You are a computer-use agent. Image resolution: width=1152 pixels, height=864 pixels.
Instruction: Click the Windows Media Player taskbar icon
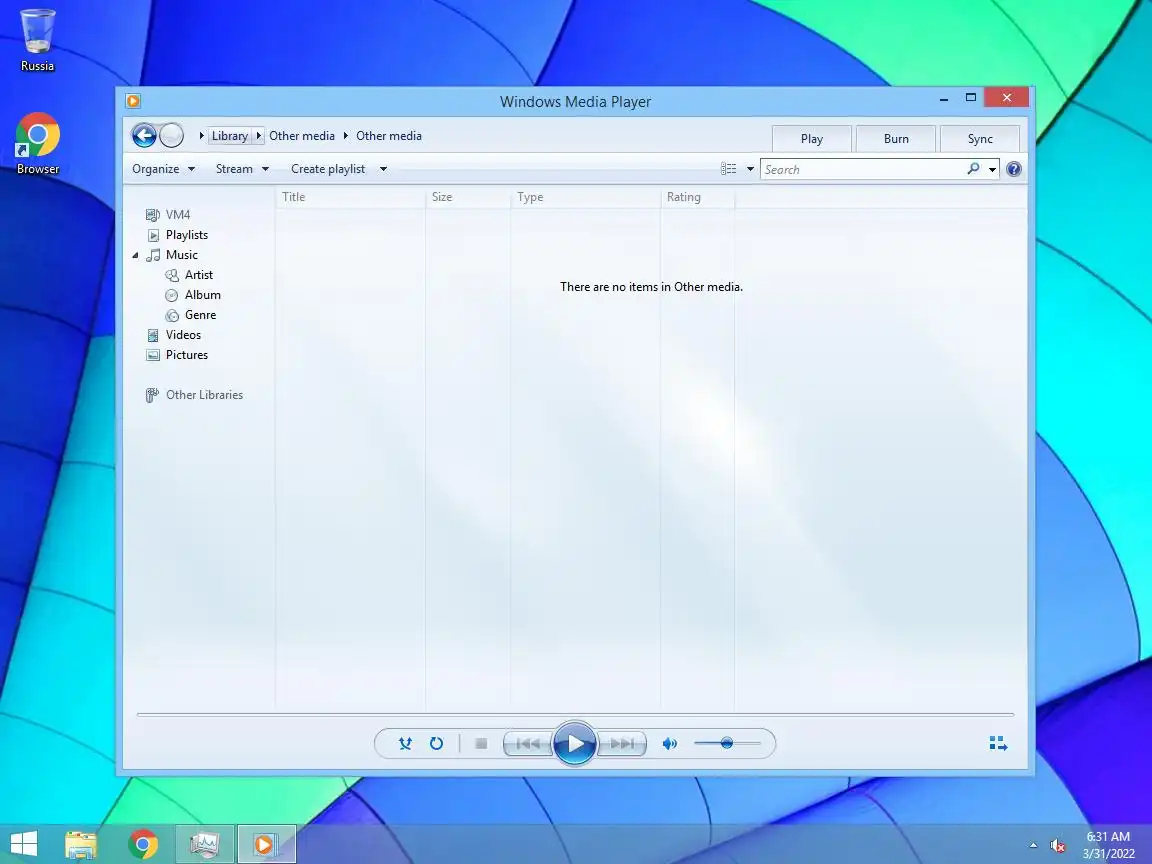click(x=267, y=844)
